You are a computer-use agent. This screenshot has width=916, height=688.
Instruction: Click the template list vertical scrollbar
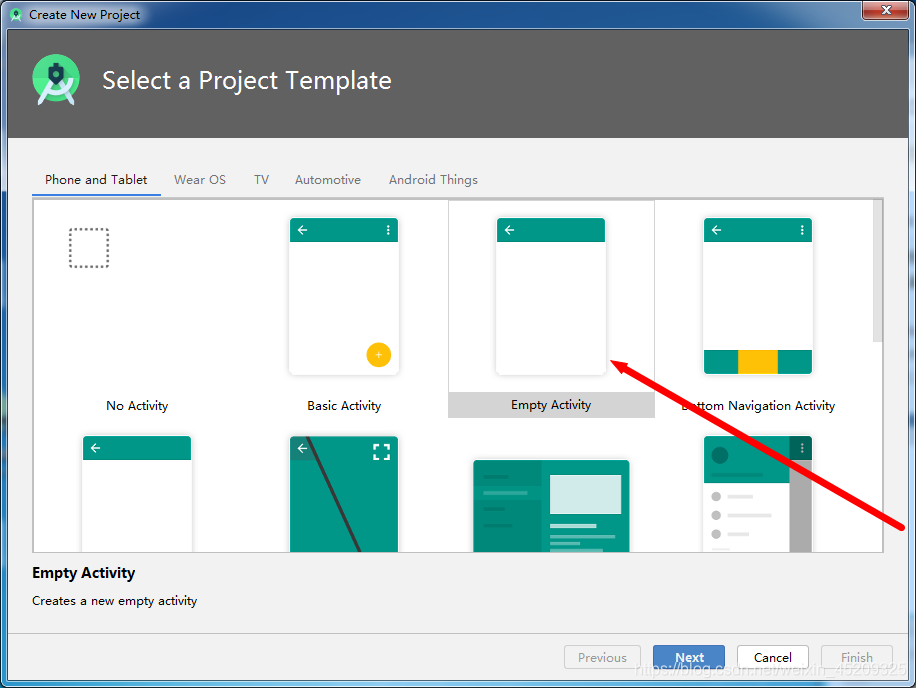point(877,270)
